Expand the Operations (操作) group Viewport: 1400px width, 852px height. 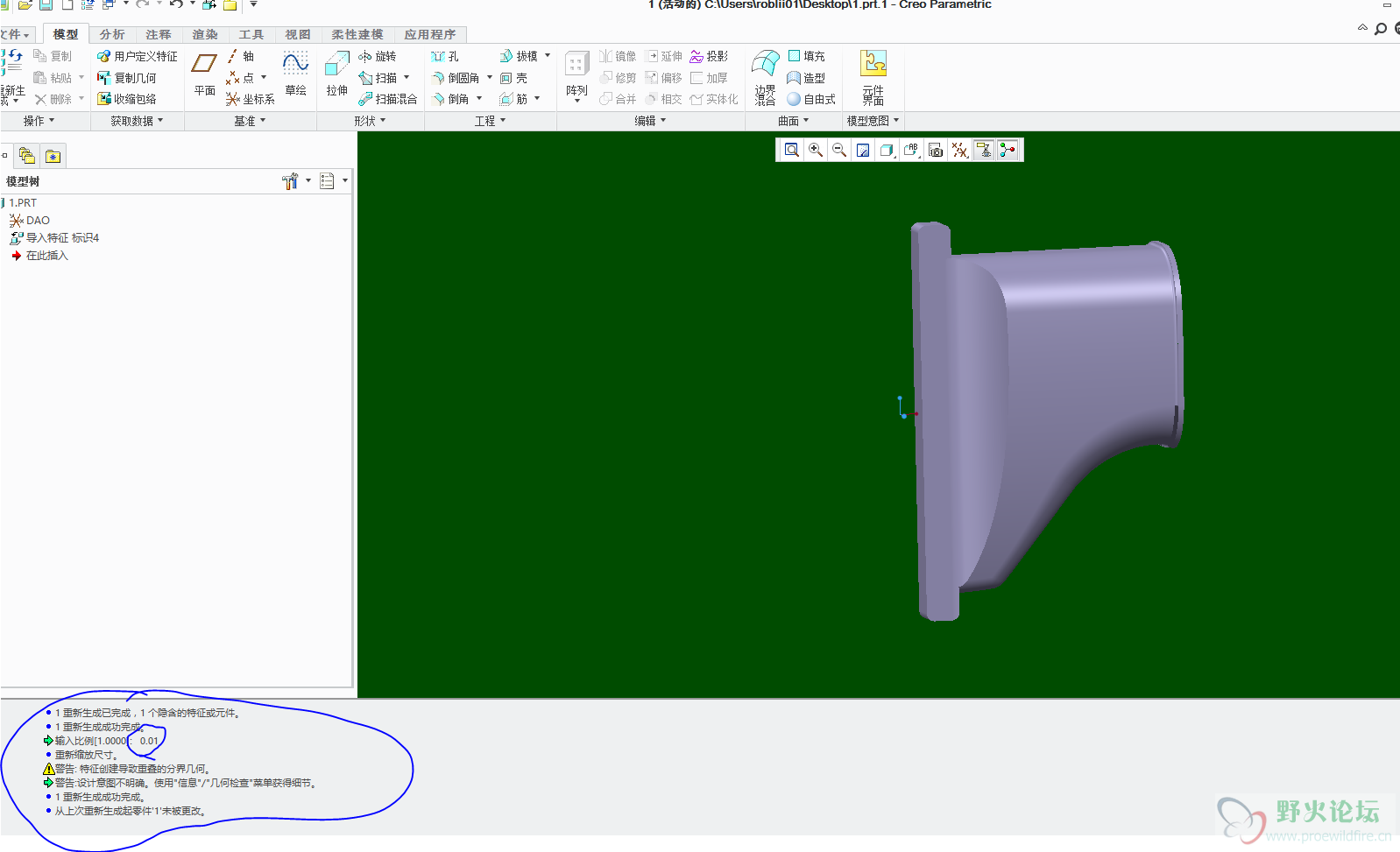pyautogui.click(x=39, y=121)
